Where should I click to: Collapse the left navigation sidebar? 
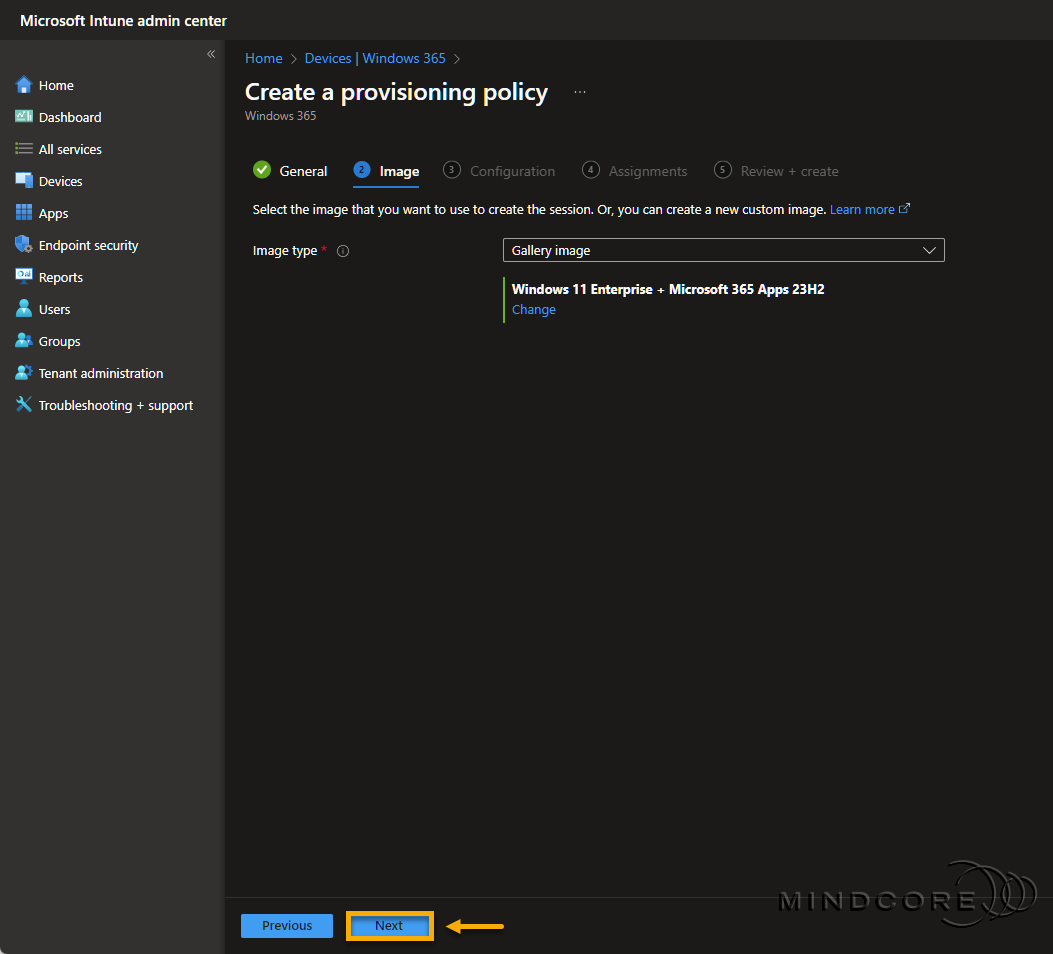211,54
